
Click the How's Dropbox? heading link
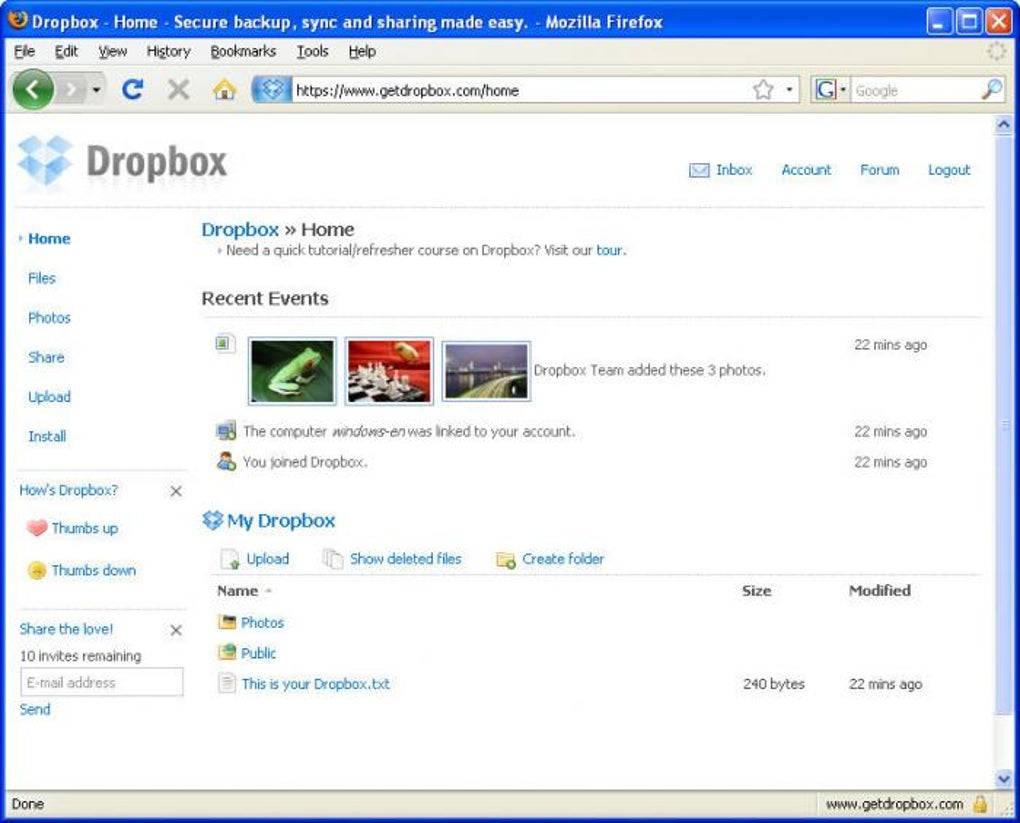[x=68, y=491]
